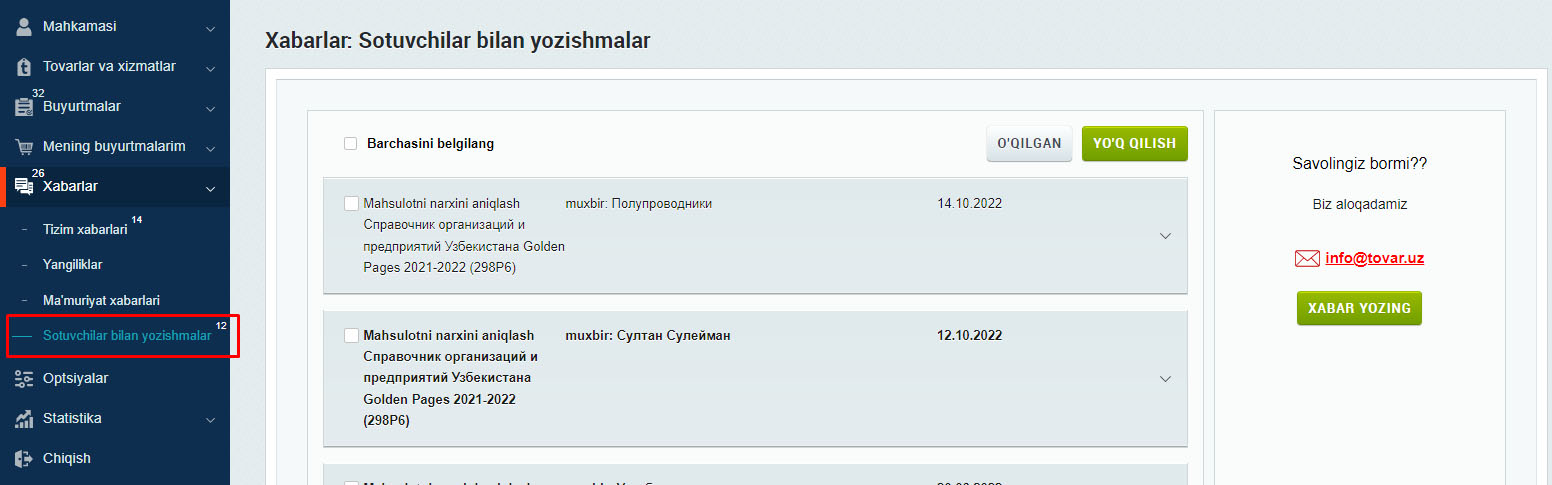This screenshot has height=485, width=1552.
Task: Click the Statistika chart icon
Action: pyautogui.click(x=24, y=419)
